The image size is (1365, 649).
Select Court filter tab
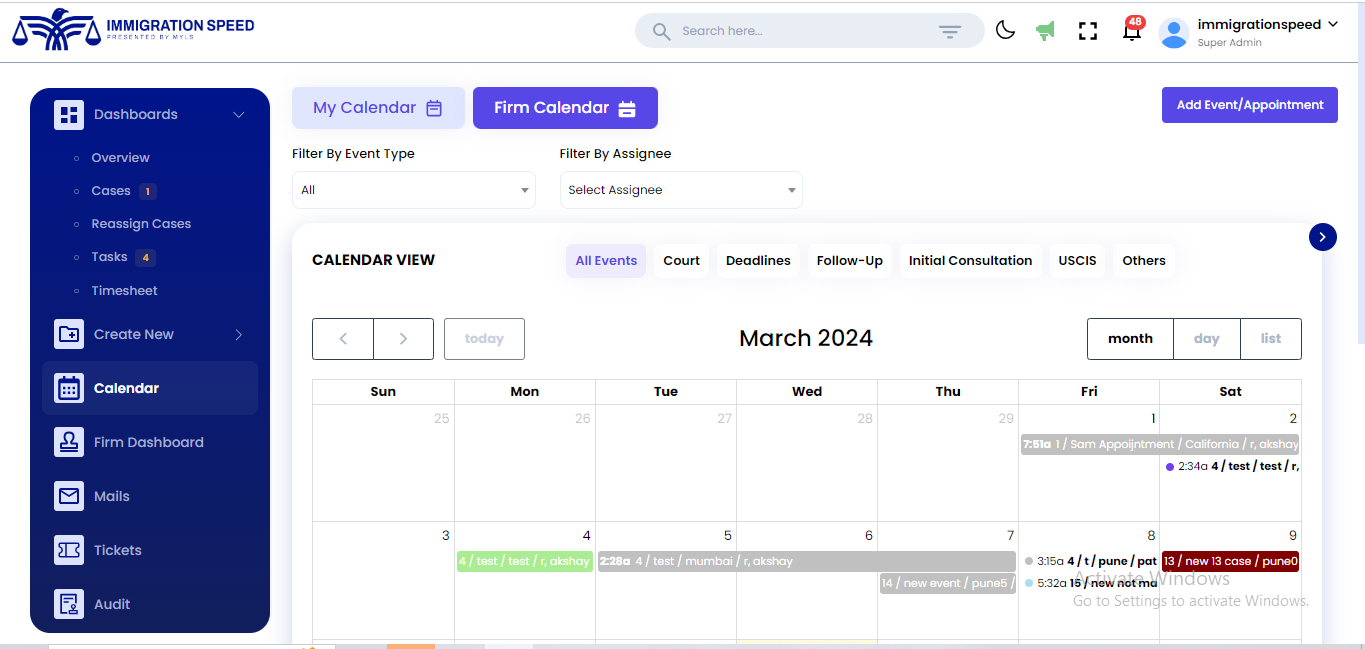coord(682,261)
